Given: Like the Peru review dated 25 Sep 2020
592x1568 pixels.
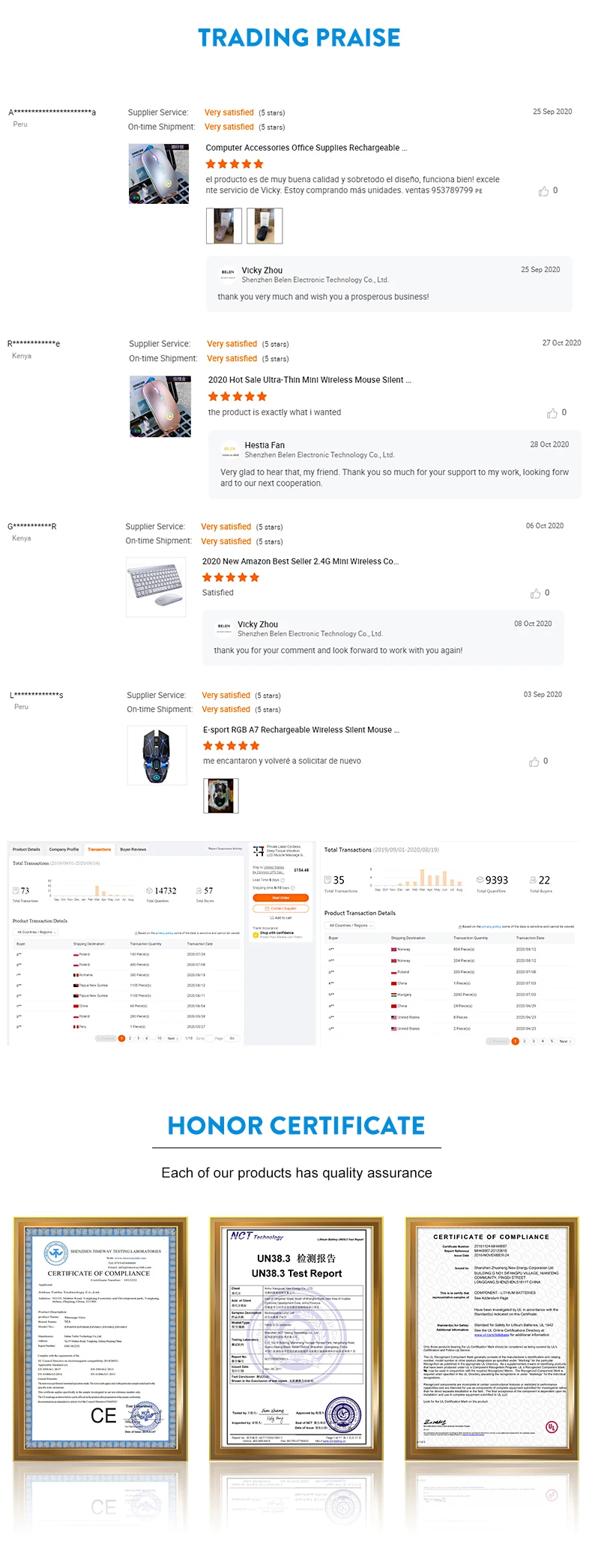Looking at the screenshot, I should pyautogui.click(x=543, y=191).
